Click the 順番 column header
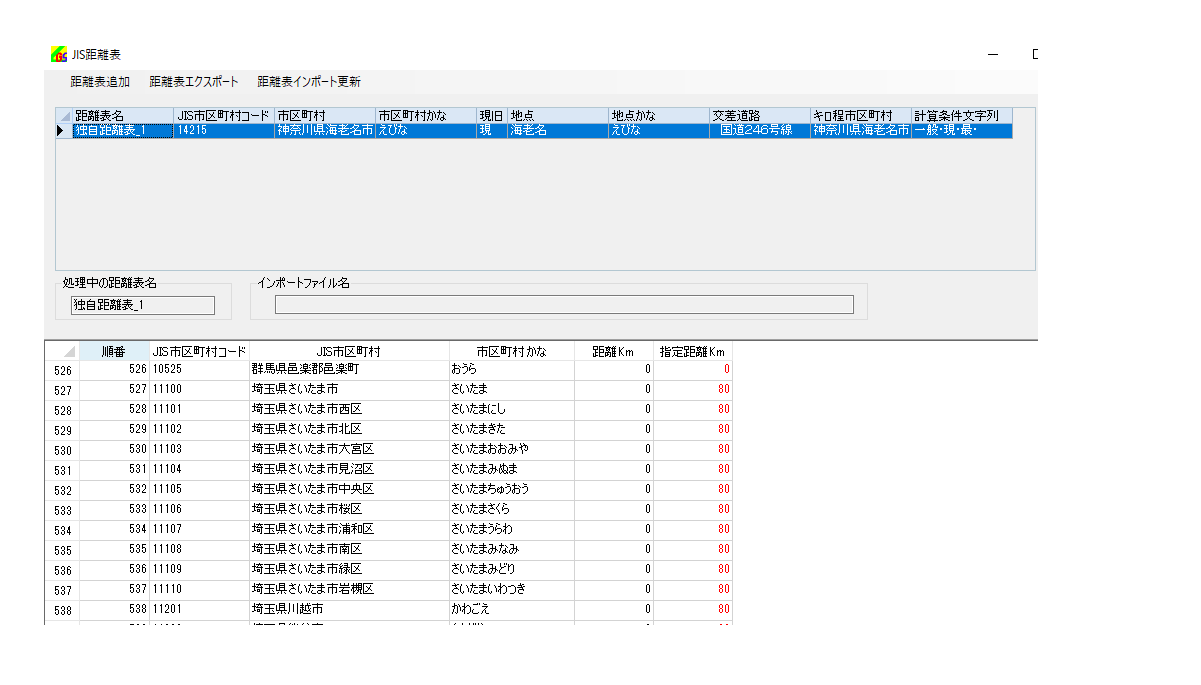This screenshot has height=685, width=1201. point(114,352)
